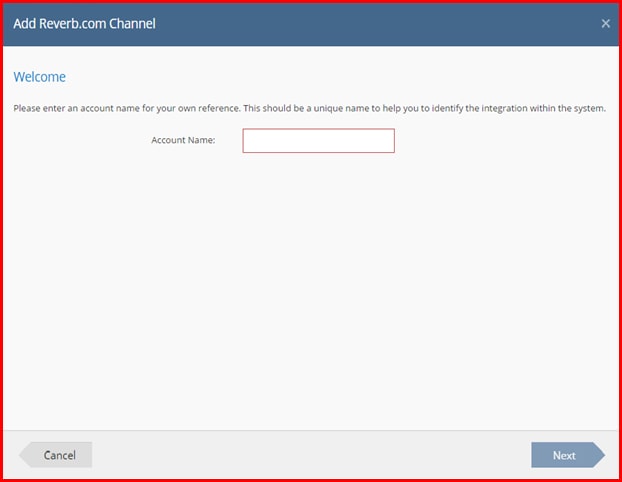Click the 'Account Name:' label
622x482 pixels.
183,140
